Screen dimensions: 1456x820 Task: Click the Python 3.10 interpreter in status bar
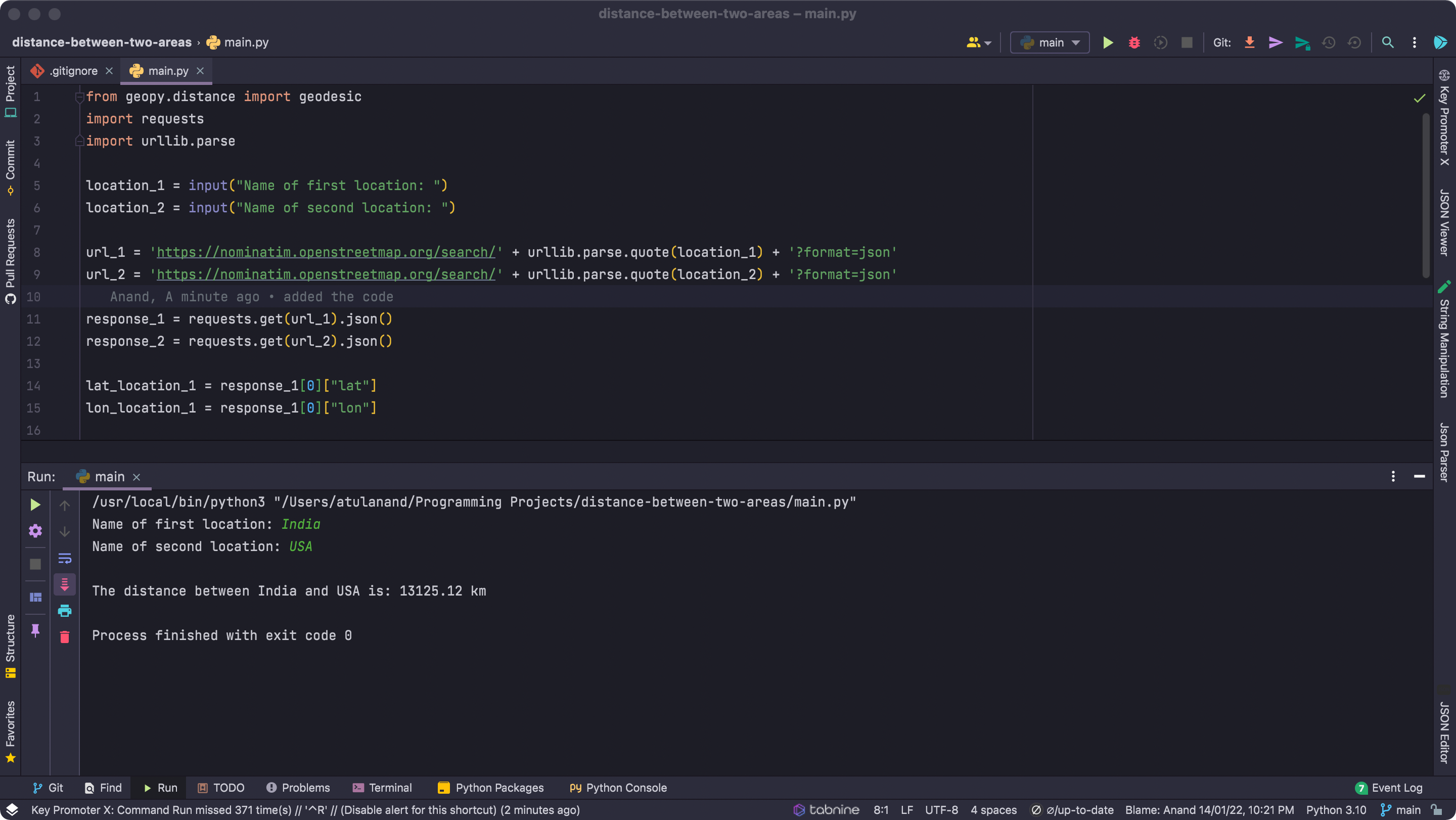tap(1336, 810)
